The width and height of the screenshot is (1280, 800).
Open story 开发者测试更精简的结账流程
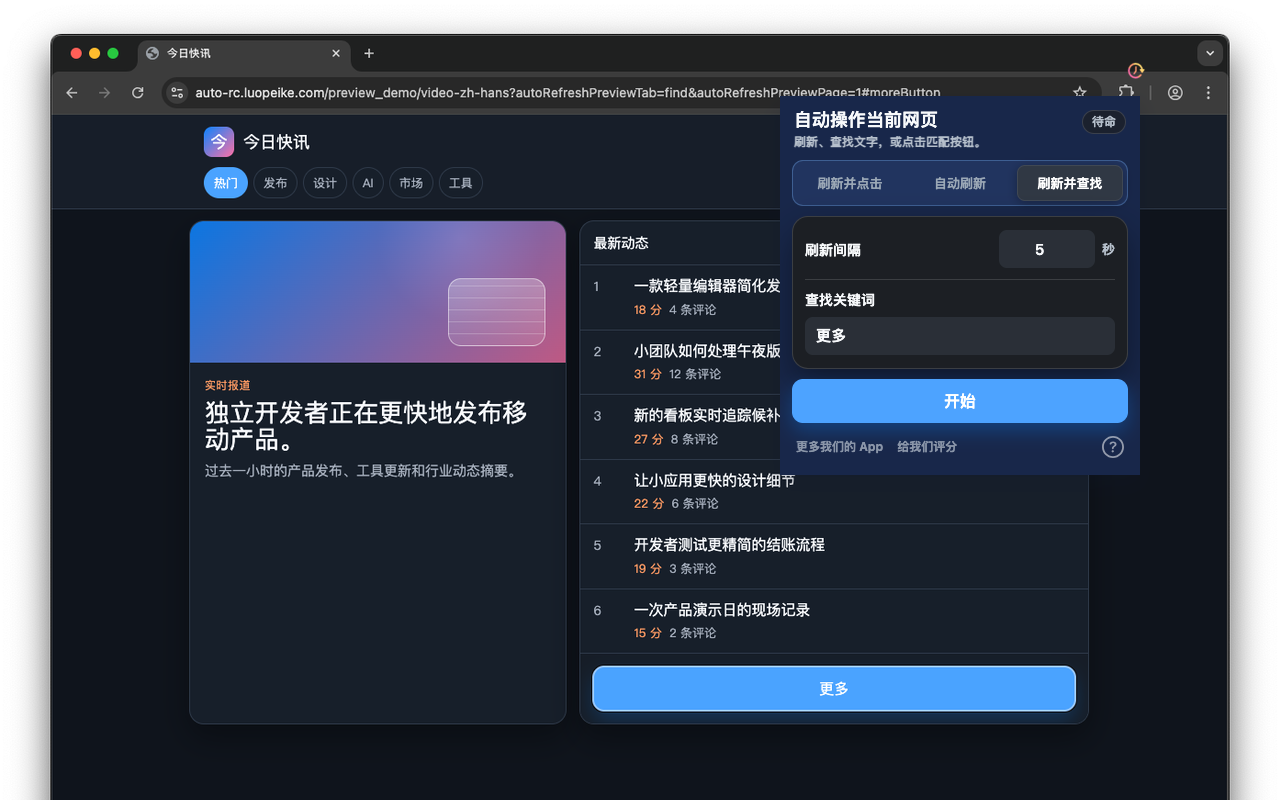click(x=729, y=545)
